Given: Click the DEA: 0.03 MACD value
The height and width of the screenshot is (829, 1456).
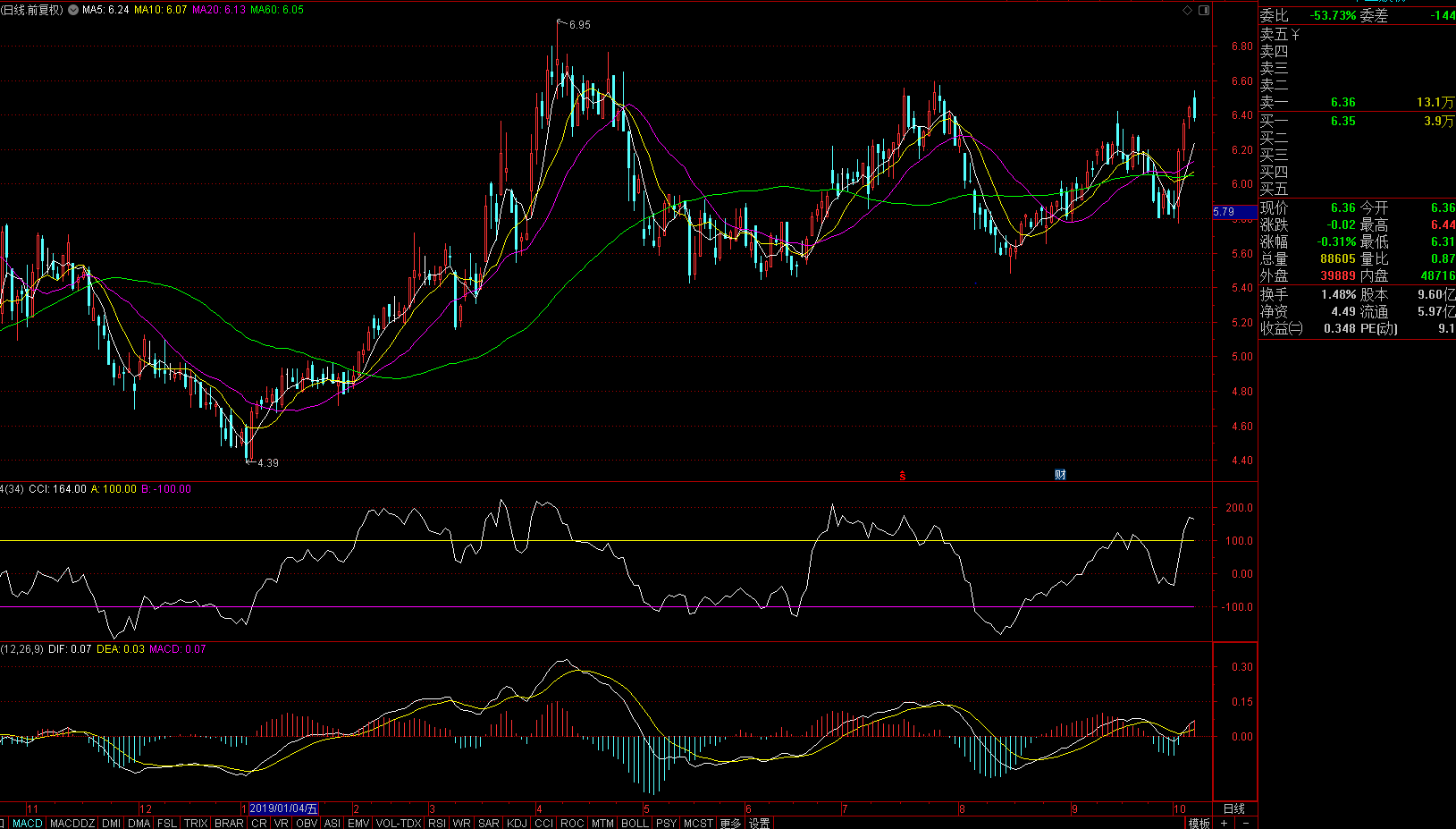Looking at the screenshot, I should click(x=121, y=649).
